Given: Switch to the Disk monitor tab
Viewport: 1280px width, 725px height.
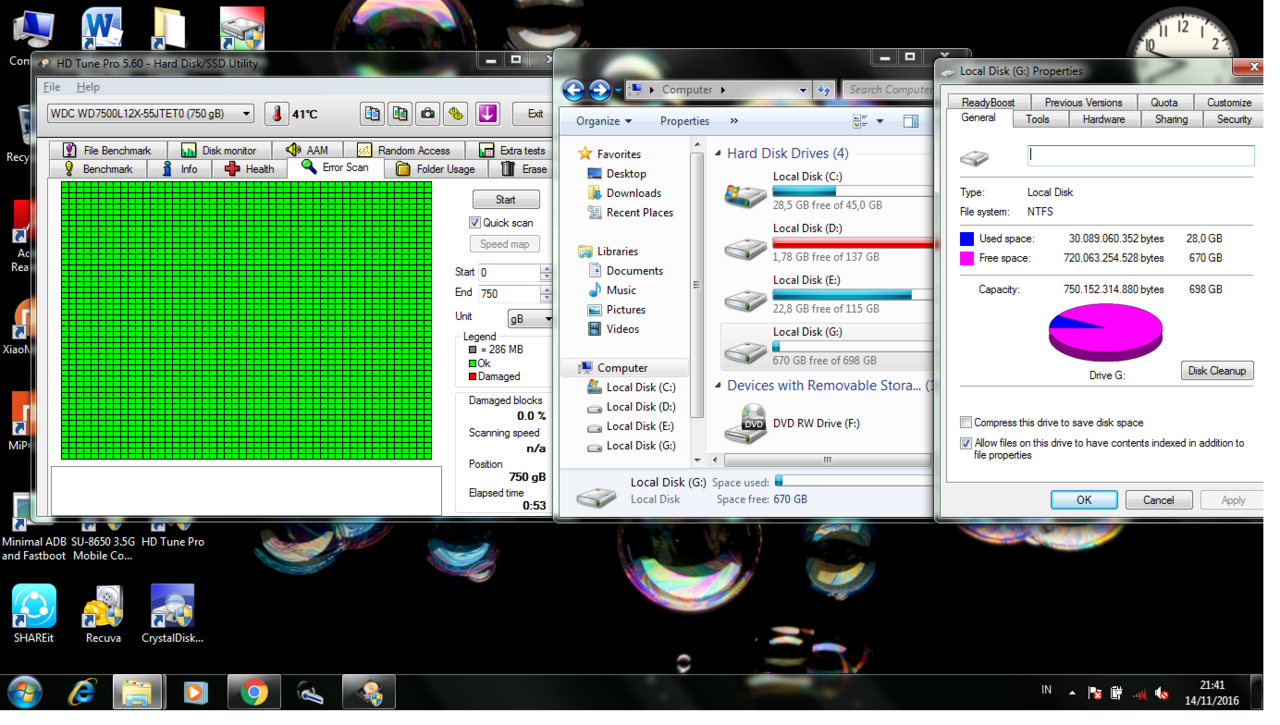Looking at the screenshot, I should (x=218, y=150).
